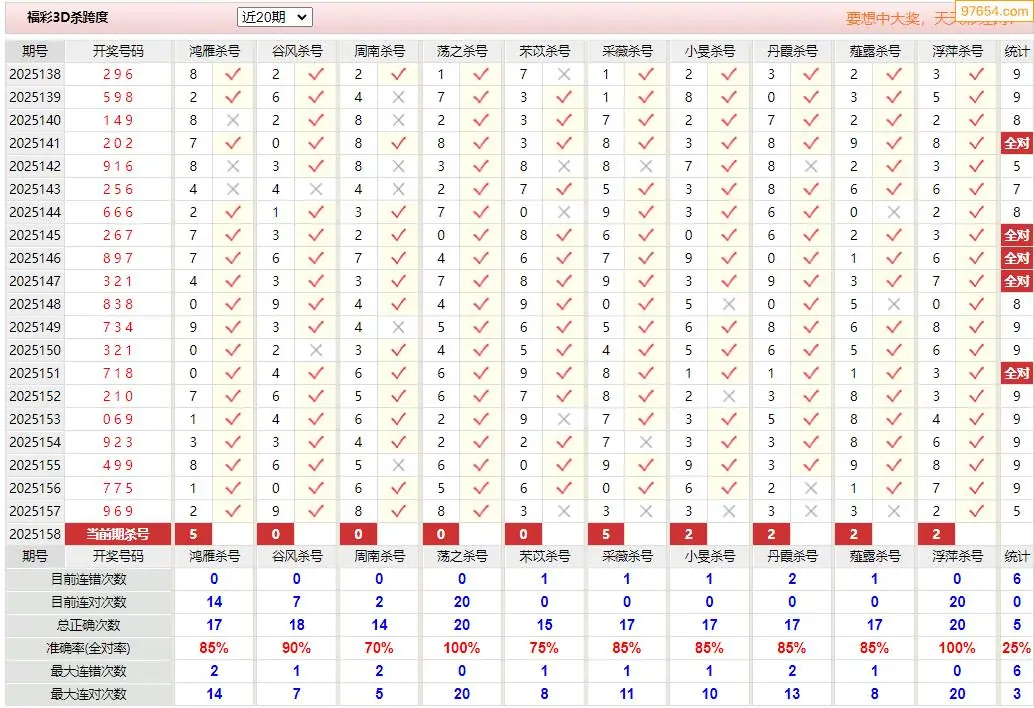Click the gray X mark for 周南 in row 2025139

[398, 98]
